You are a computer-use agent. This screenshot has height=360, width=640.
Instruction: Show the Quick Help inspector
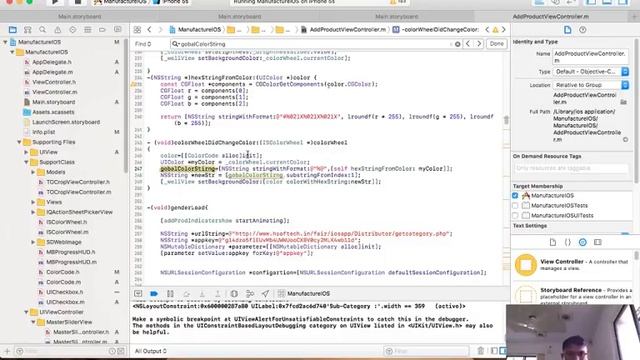point(582,30)
